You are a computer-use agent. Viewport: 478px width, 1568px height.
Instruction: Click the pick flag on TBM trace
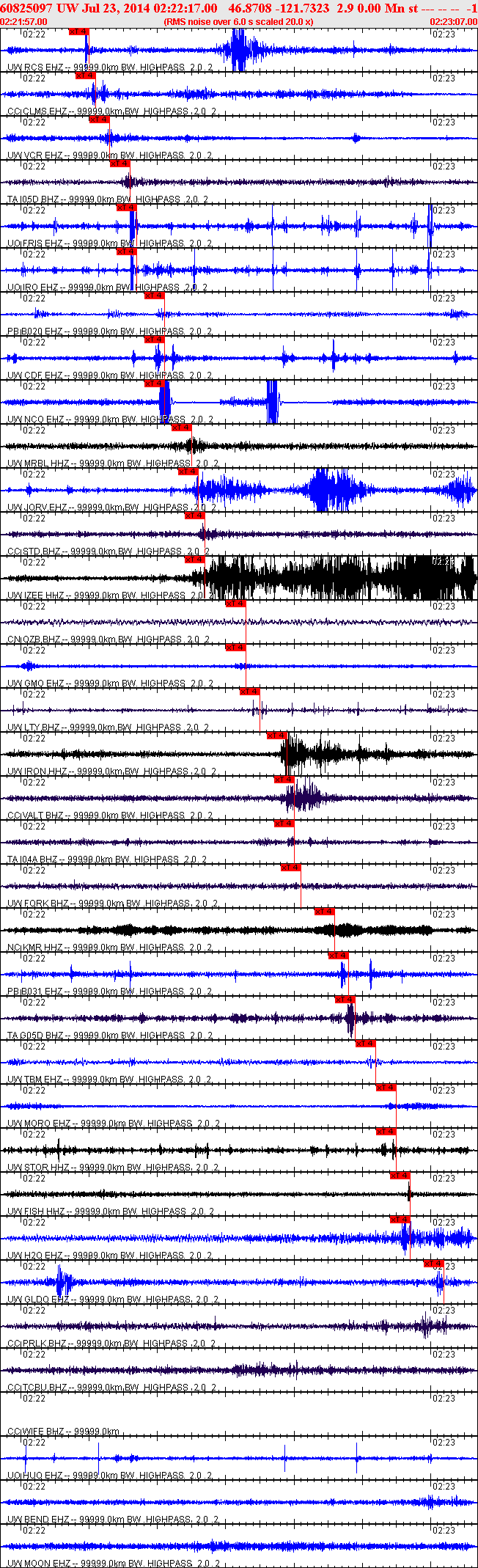(365, 1044)
